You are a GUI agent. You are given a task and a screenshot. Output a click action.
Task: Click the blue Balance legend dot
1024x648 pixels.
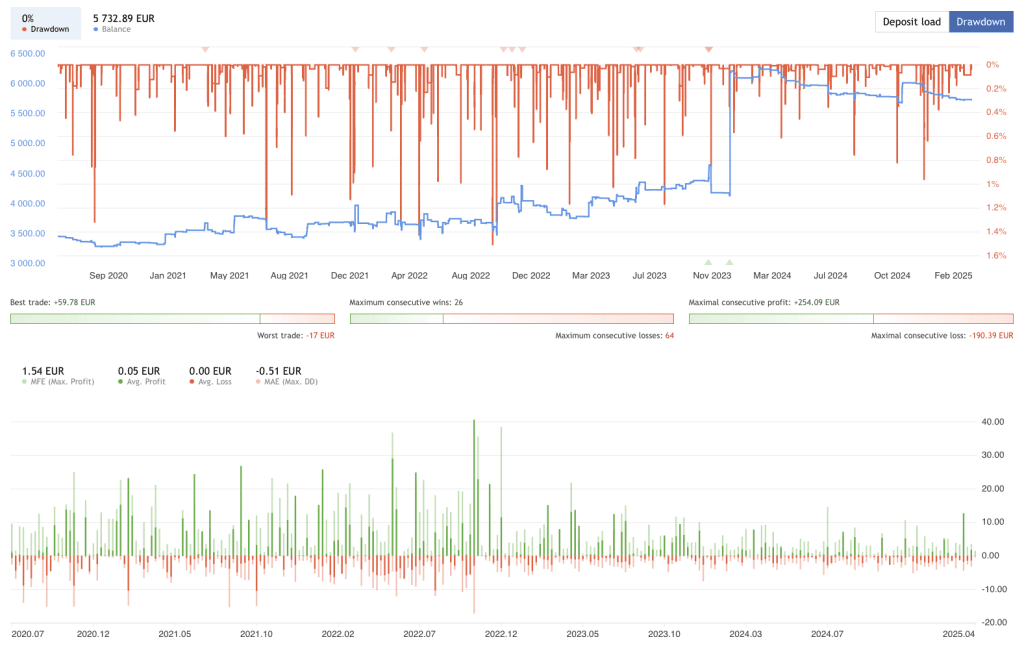94,31
